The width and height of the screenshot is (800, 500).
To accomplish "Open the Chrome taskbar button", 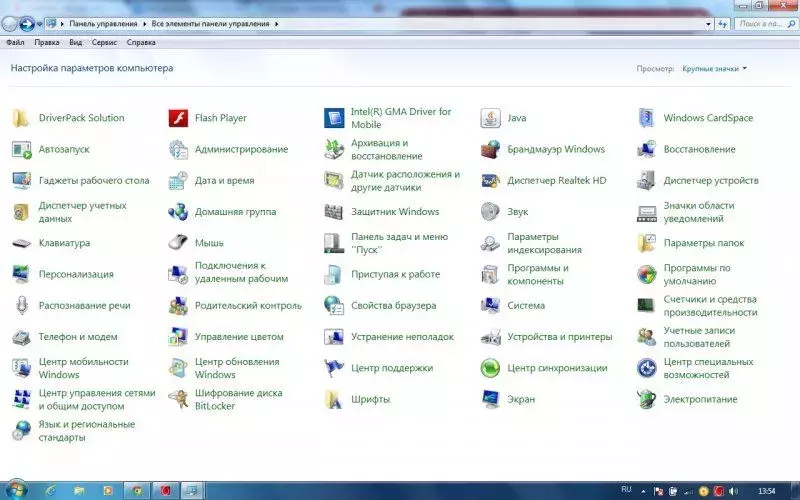I will tap(136, 491).
